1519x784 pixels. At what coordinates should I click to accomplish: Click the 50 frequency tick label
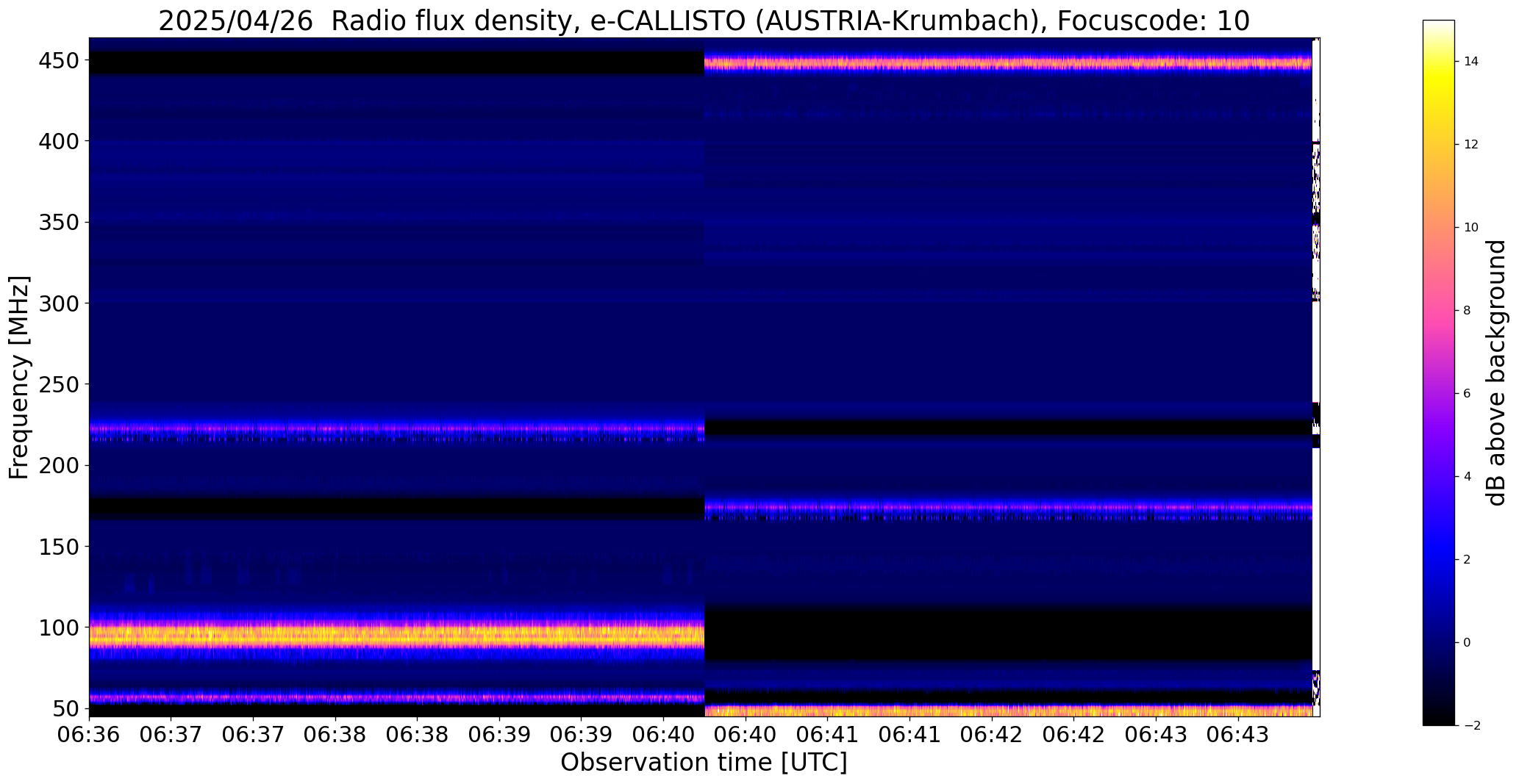65,708
